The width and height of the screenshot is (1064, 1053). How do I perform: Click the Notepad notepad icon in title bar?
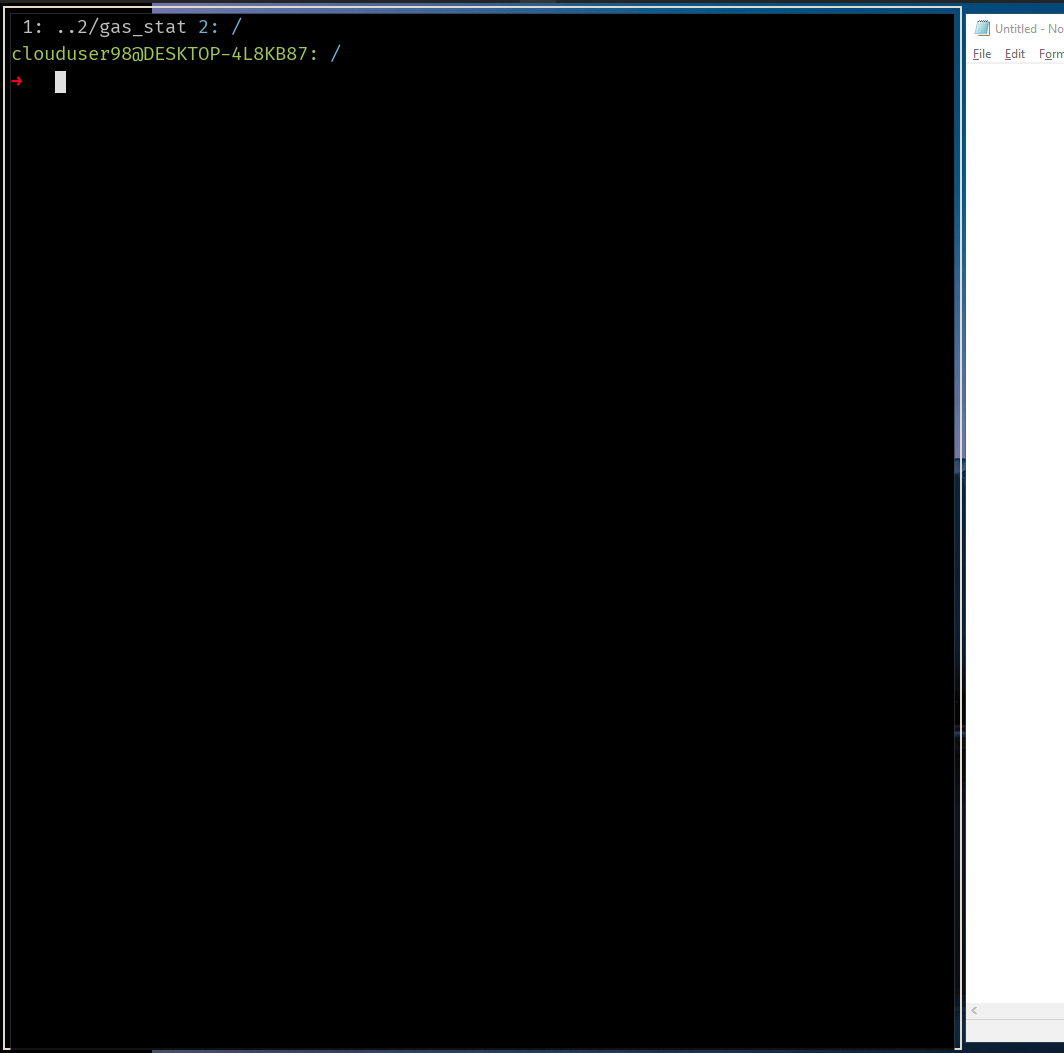pos(981,28)
